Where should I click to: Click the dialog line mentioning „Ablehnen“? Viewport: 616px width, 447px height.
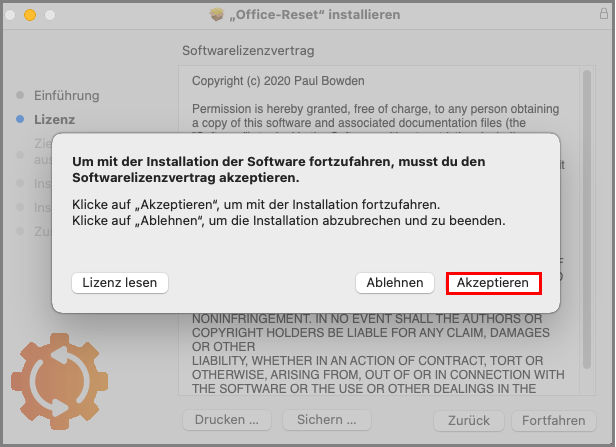tap(289, 221)
